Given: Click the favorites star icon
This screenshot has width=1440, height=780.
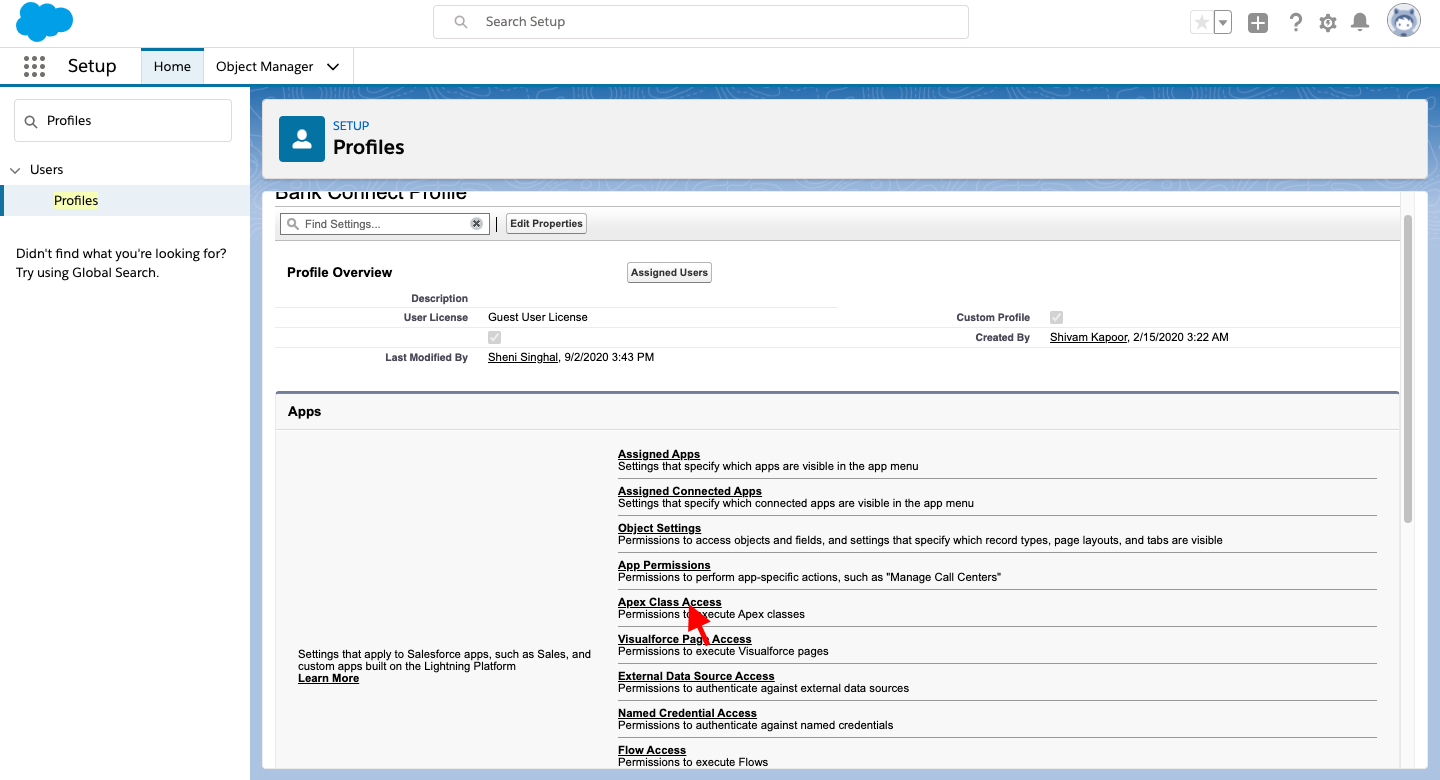Looking at the screenshot, I should (x=1201, y=22).
